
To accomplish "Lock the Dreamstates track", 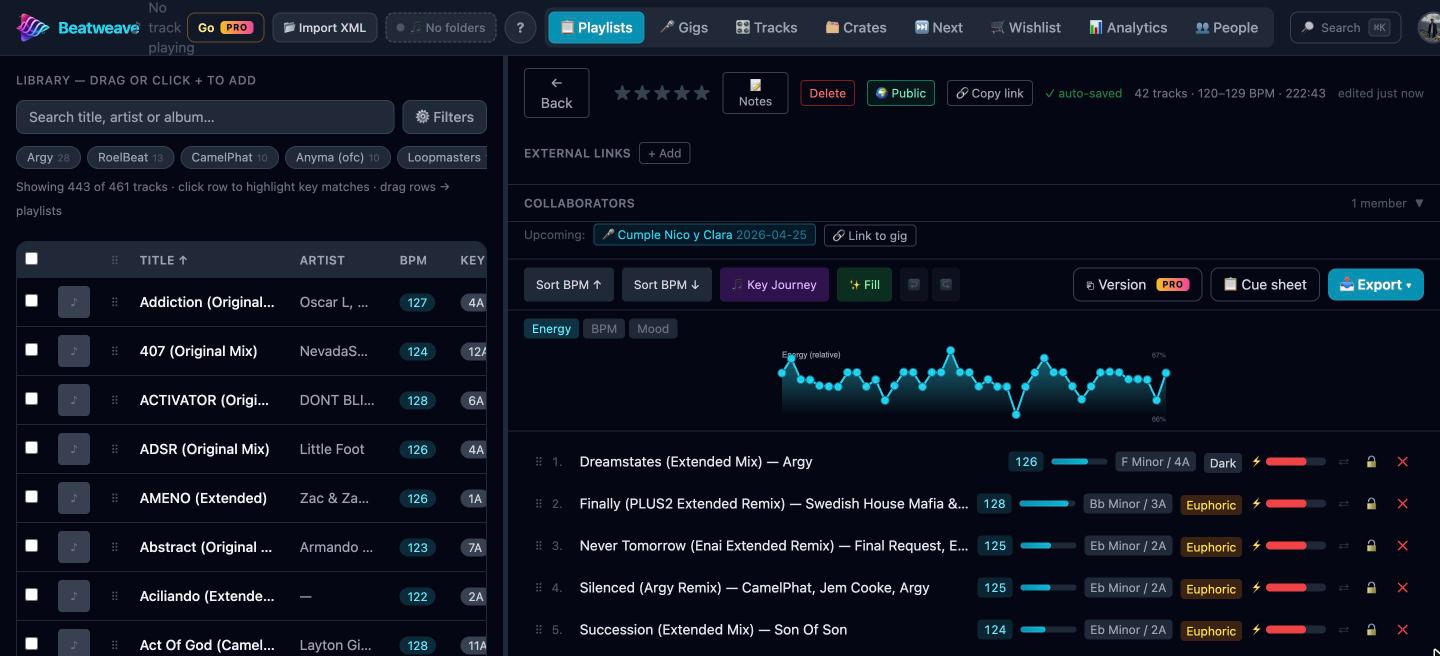I will coord(1371,462).
